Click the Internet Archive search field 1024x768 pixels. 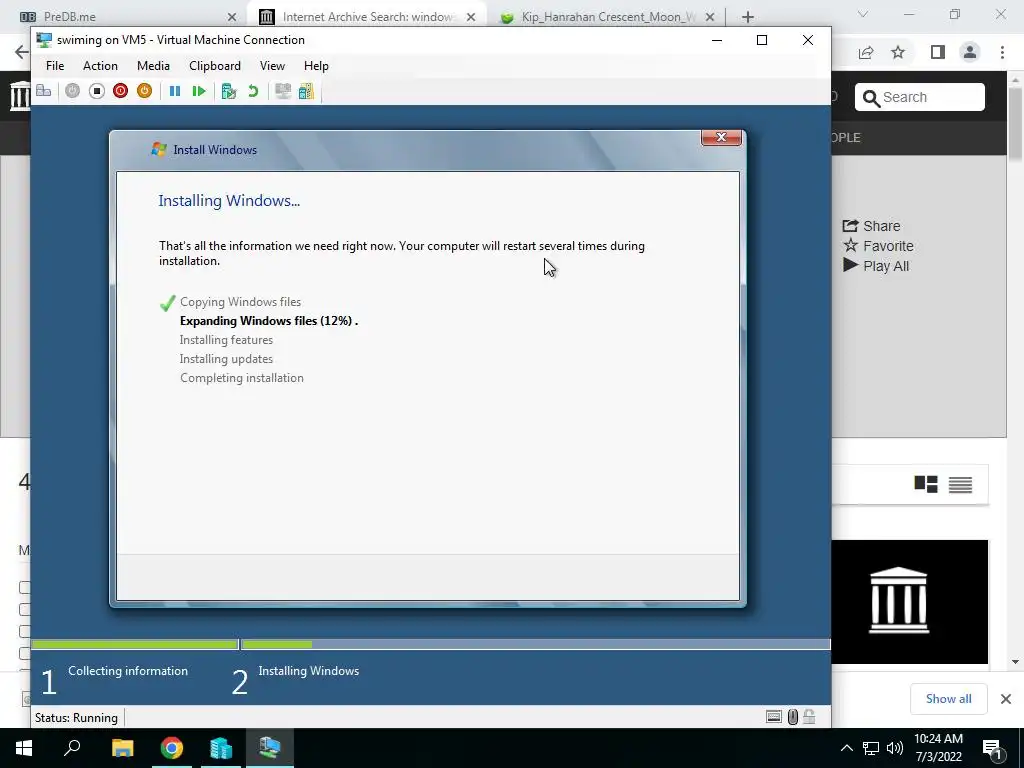click(x=920, y=97)
